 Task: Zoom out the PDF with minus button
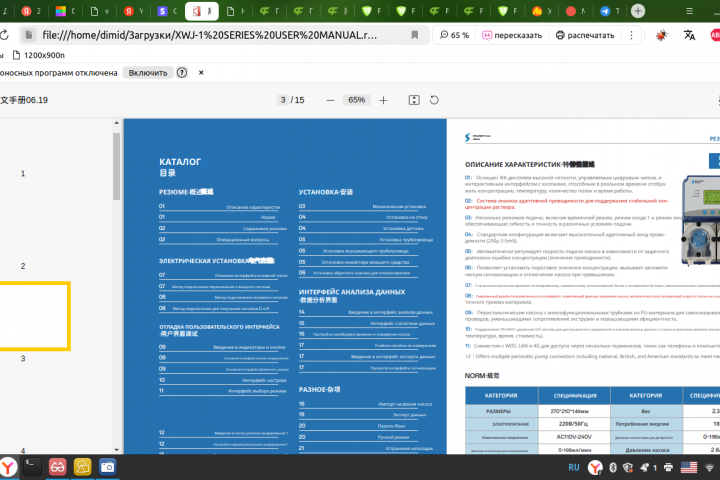pos(330,100)
